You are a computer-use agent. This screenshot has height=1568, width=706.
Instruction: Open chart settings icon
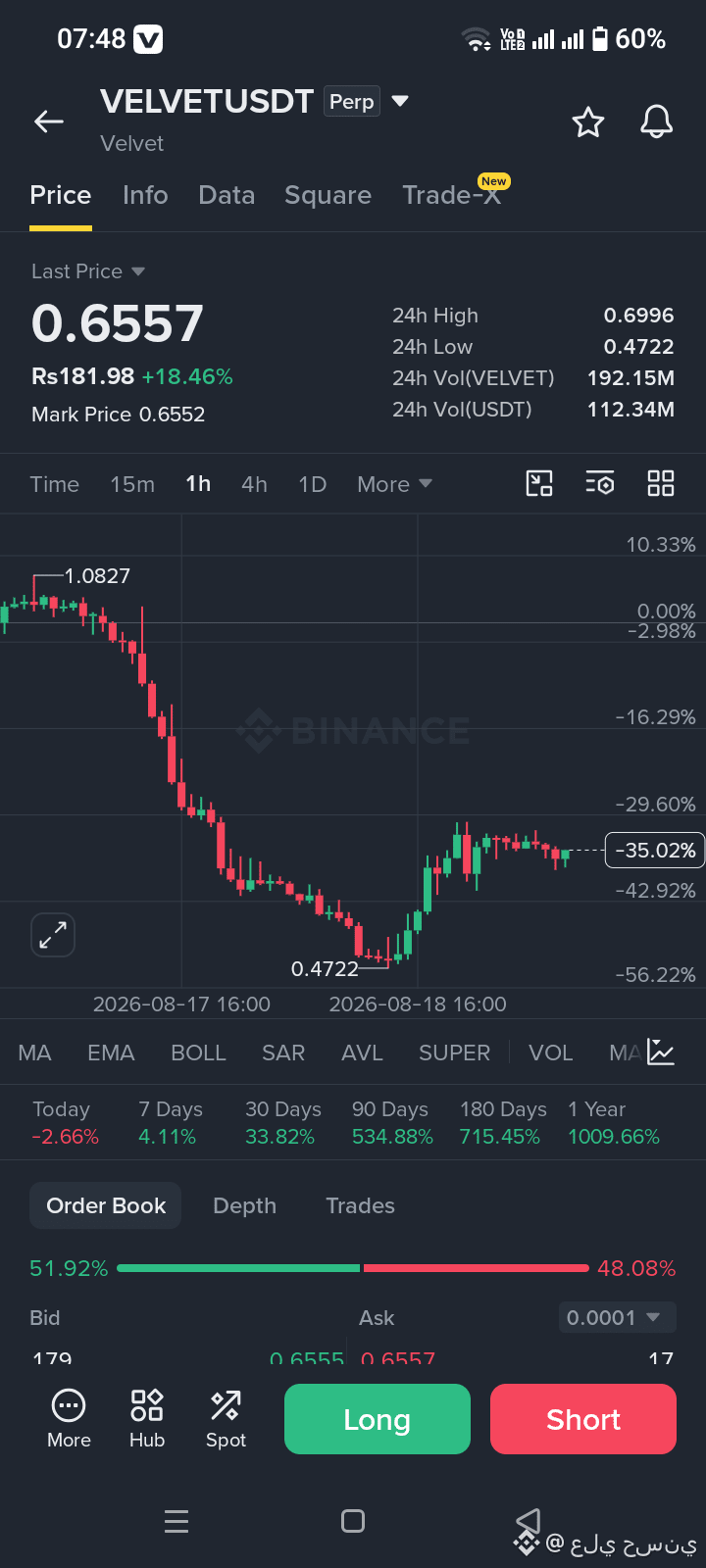600,483
